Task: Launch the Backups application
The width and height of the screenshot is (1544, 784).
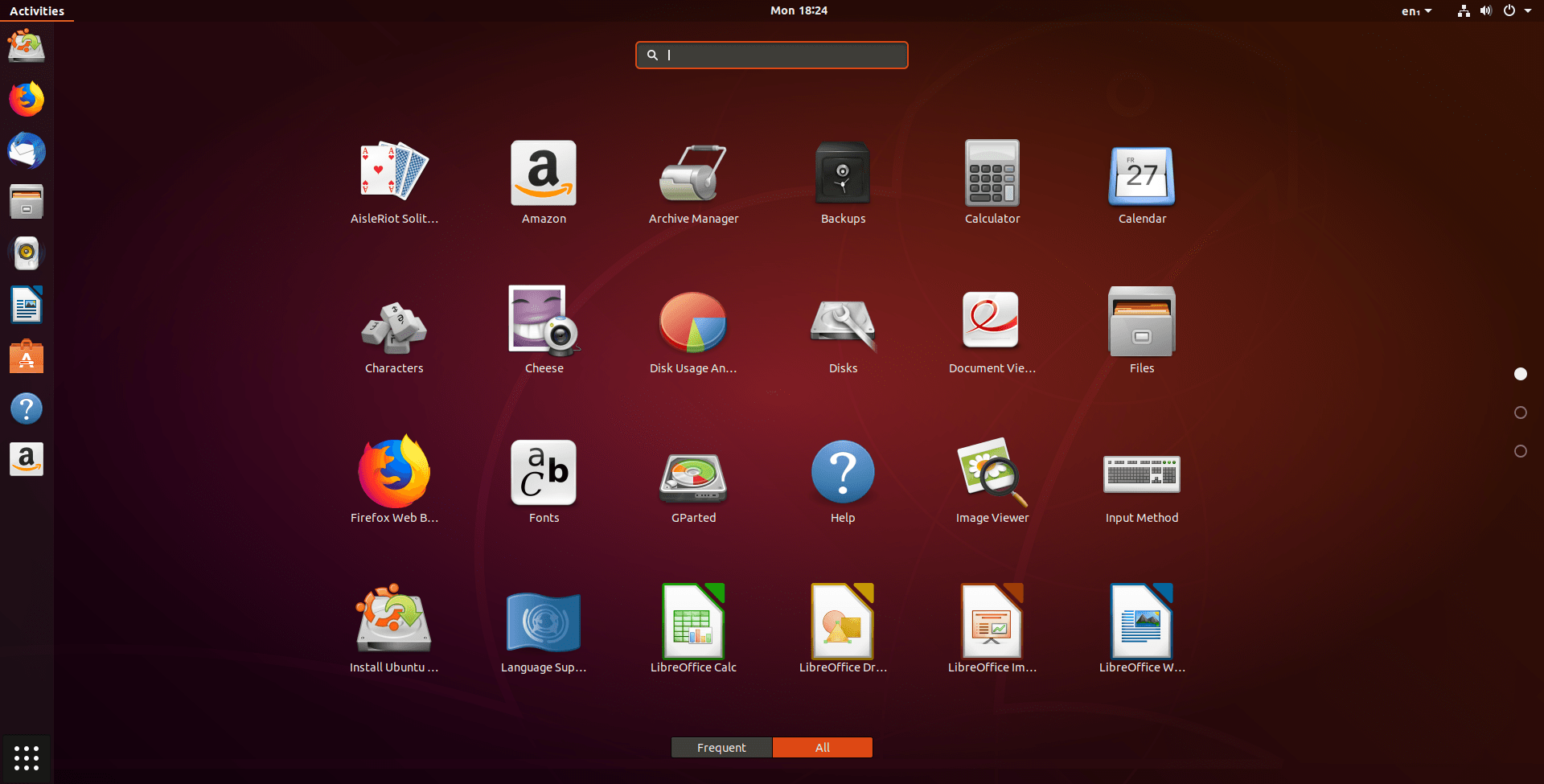Action: pos(843,182)
